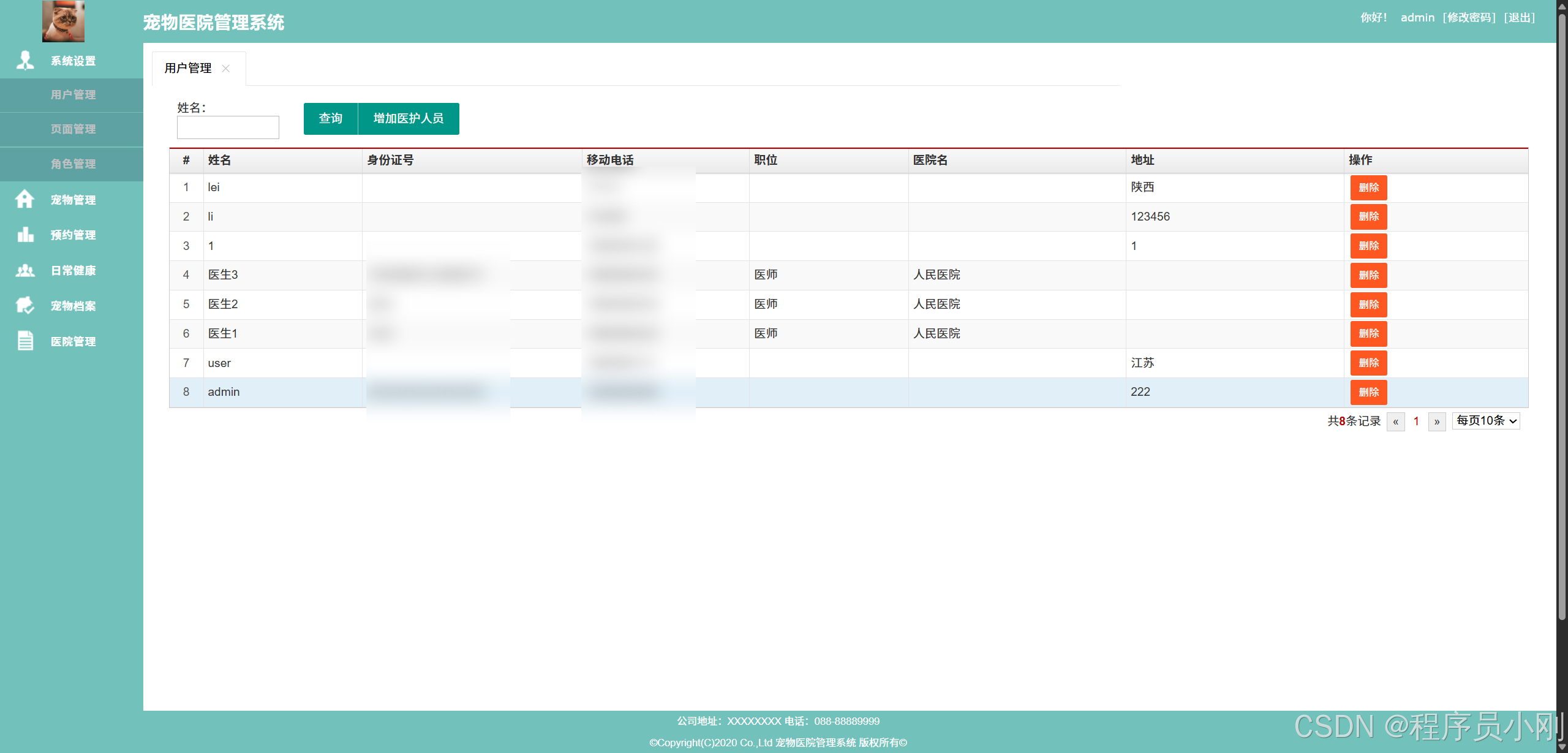Click the group people icon for 日常健康

pos(25,270)
